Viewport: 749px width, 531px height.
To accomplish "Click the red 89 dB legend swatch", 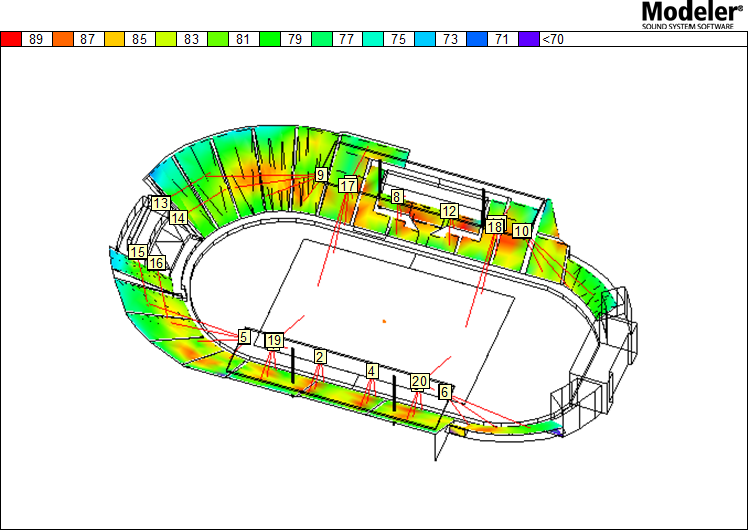I will click(12, 39).
